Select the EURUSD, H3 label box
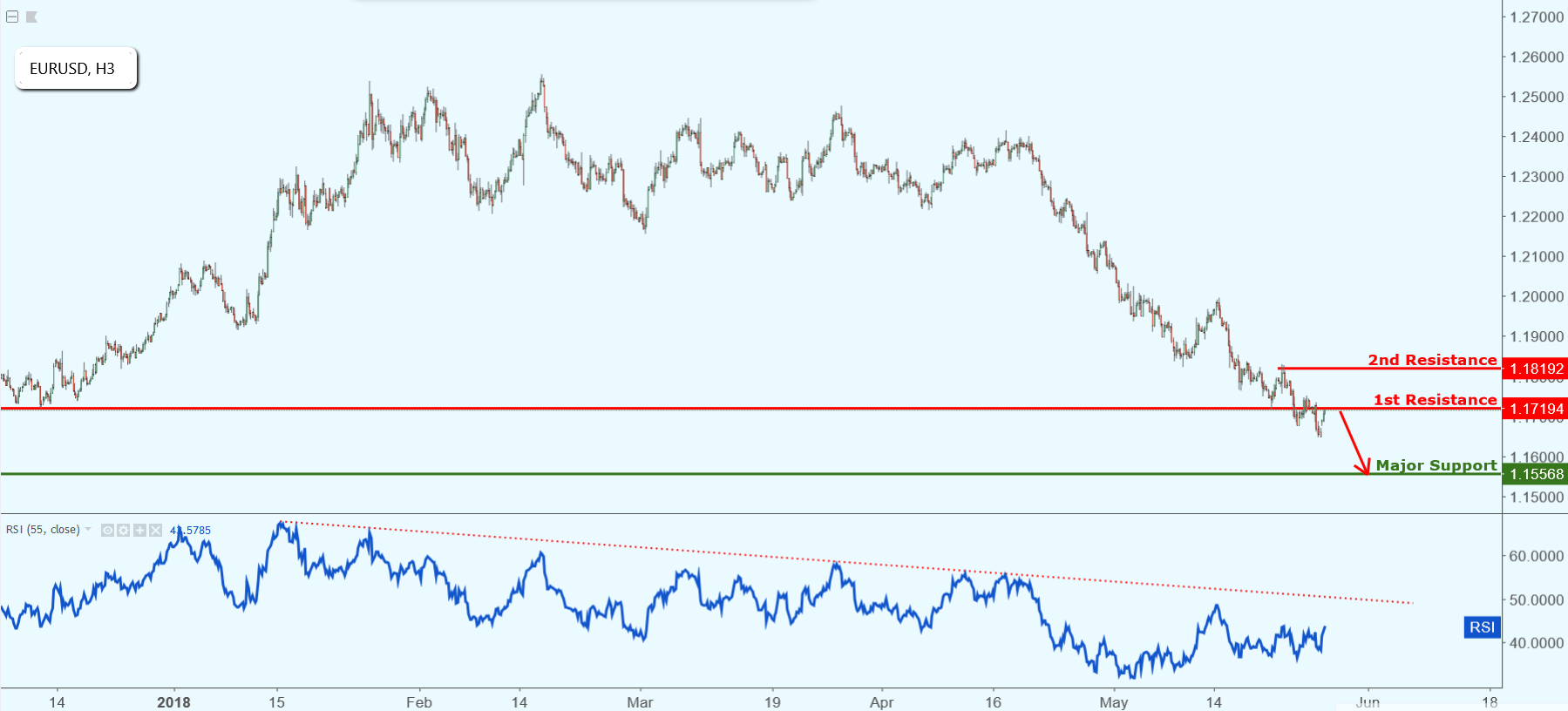 (76, 68)
